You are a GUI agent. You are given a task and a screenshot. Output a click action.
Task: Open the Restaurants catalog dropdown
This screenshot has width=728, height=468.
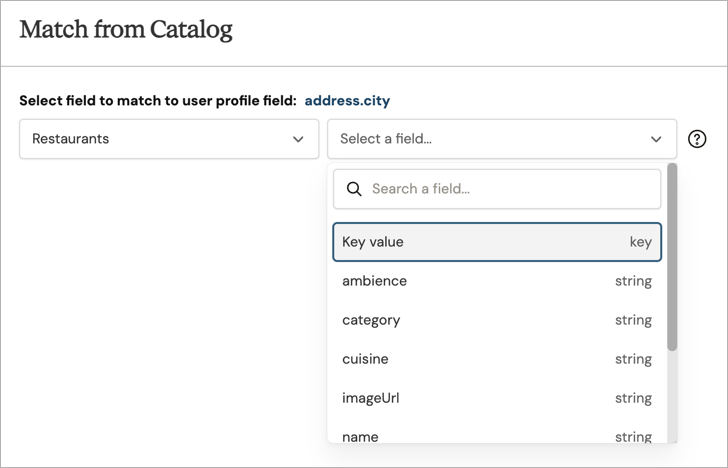(x=169, y=139)
